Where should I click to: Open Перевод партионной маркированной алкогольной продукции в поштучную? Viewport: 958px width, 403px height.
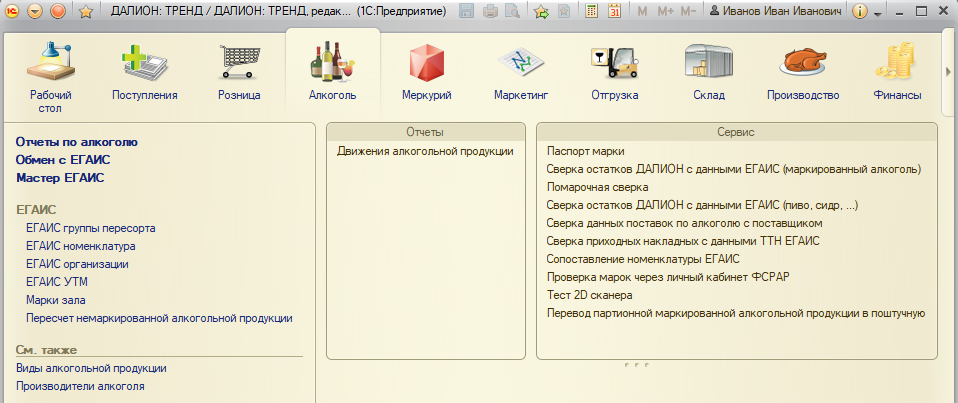click(x=737, y=313)
